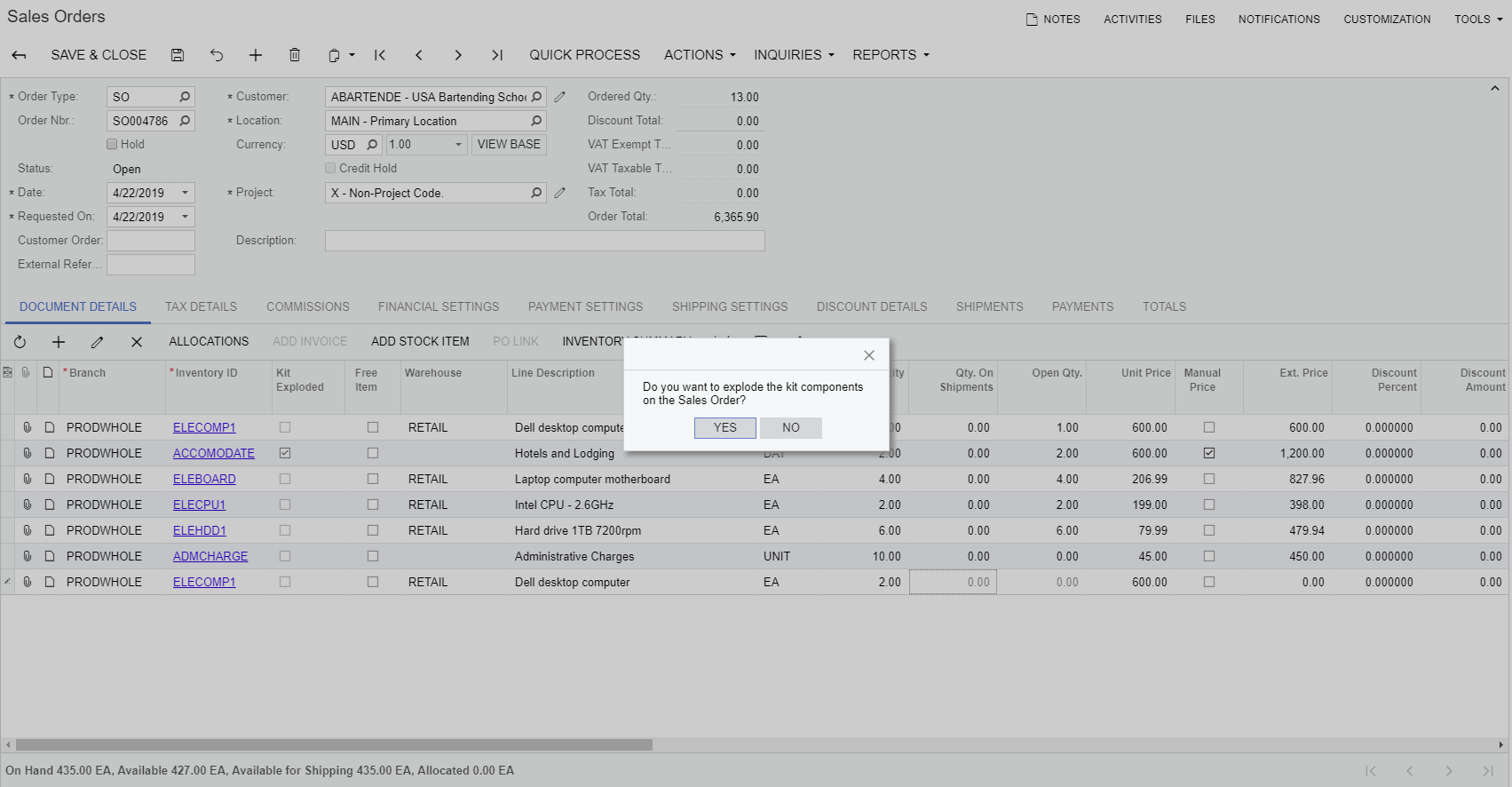Click the Customer Order input field

pos(151,241)
